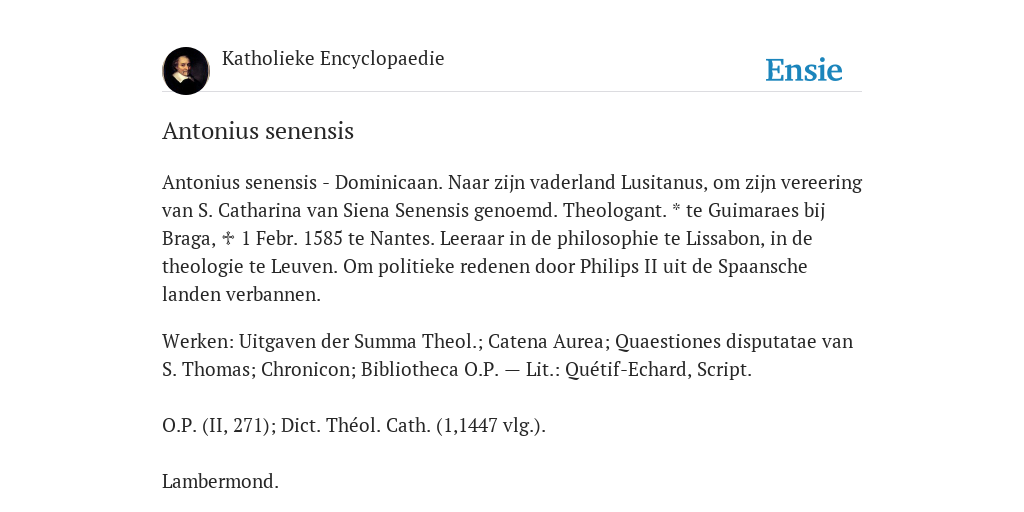Viewport: 1024px width, 512px height.
Task: Click the round portrait avatar image
Action: (186, 71)
